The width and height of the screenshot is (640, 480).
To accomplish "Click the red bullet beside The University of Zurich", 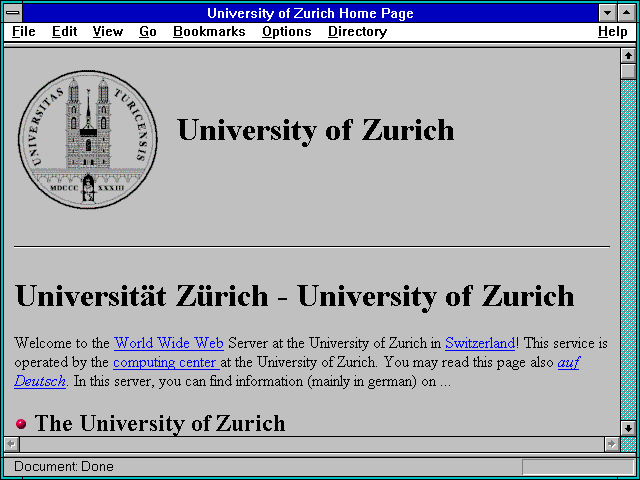I will coord(21,424).
